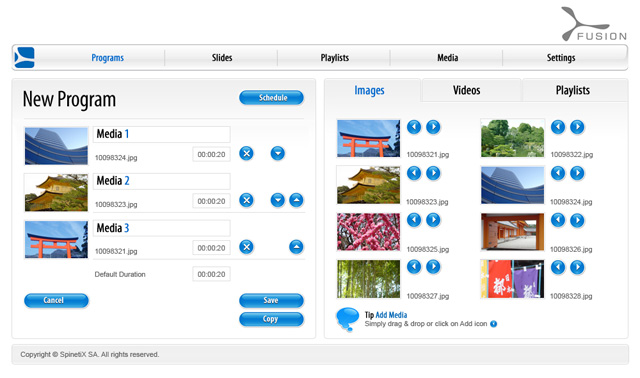Click the small Add icon in the tip
This screenshot has height=378, width=640.
point(493,324)
